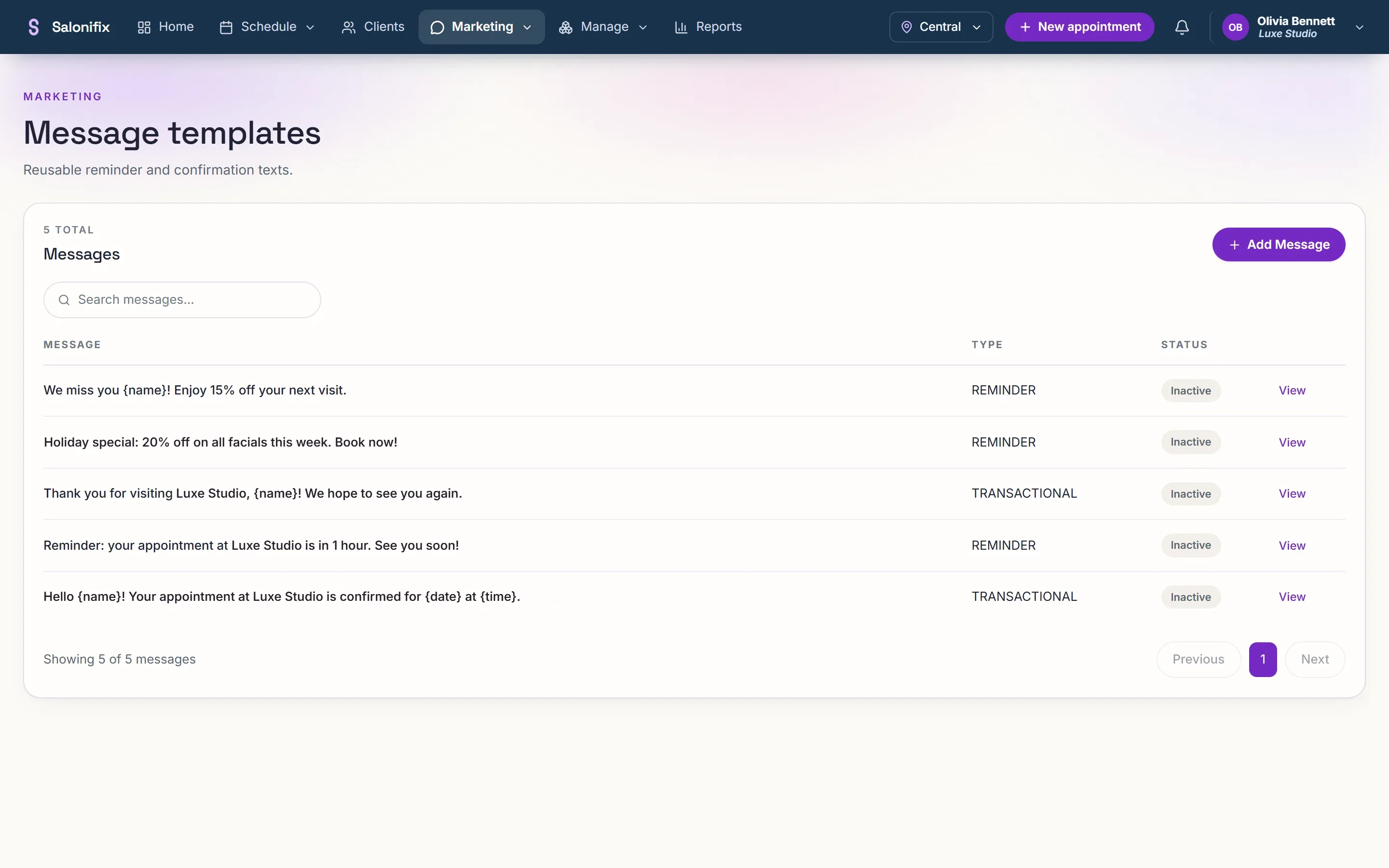Viewport: 1389px width, 868px height.
Task: Click the TYPE column header
Action: point(987,344)
